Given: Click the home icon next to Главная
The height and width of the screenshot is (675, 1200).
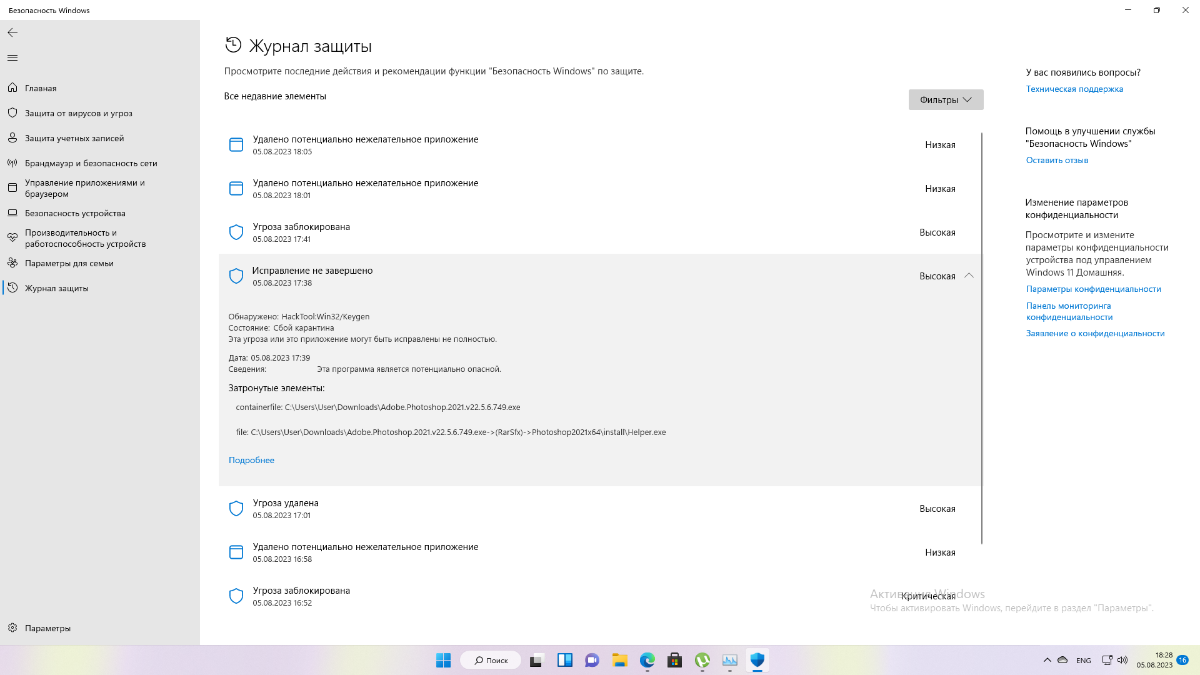Looking at the screenshot, I should point(12,88).
